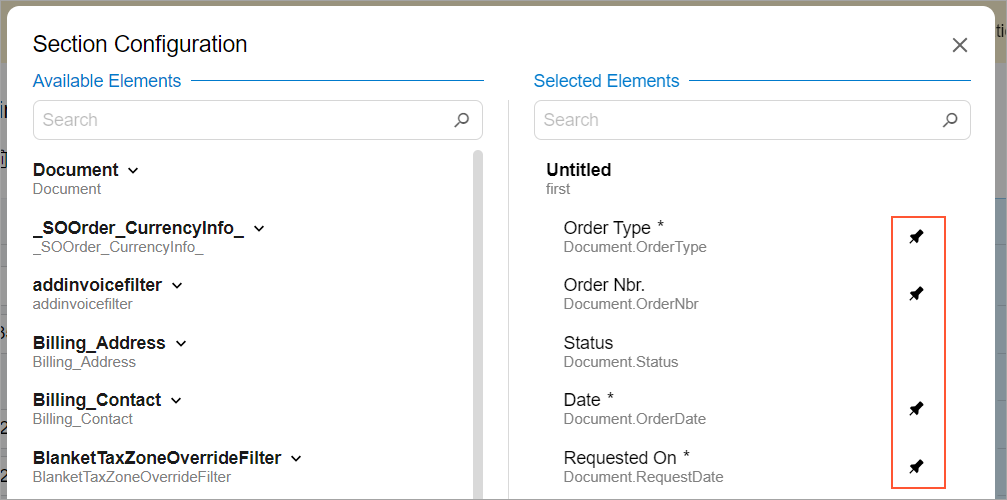The image size is (1007, 500).
Task: Expand the Document group chevron
Action: click(x=133, y=170)
